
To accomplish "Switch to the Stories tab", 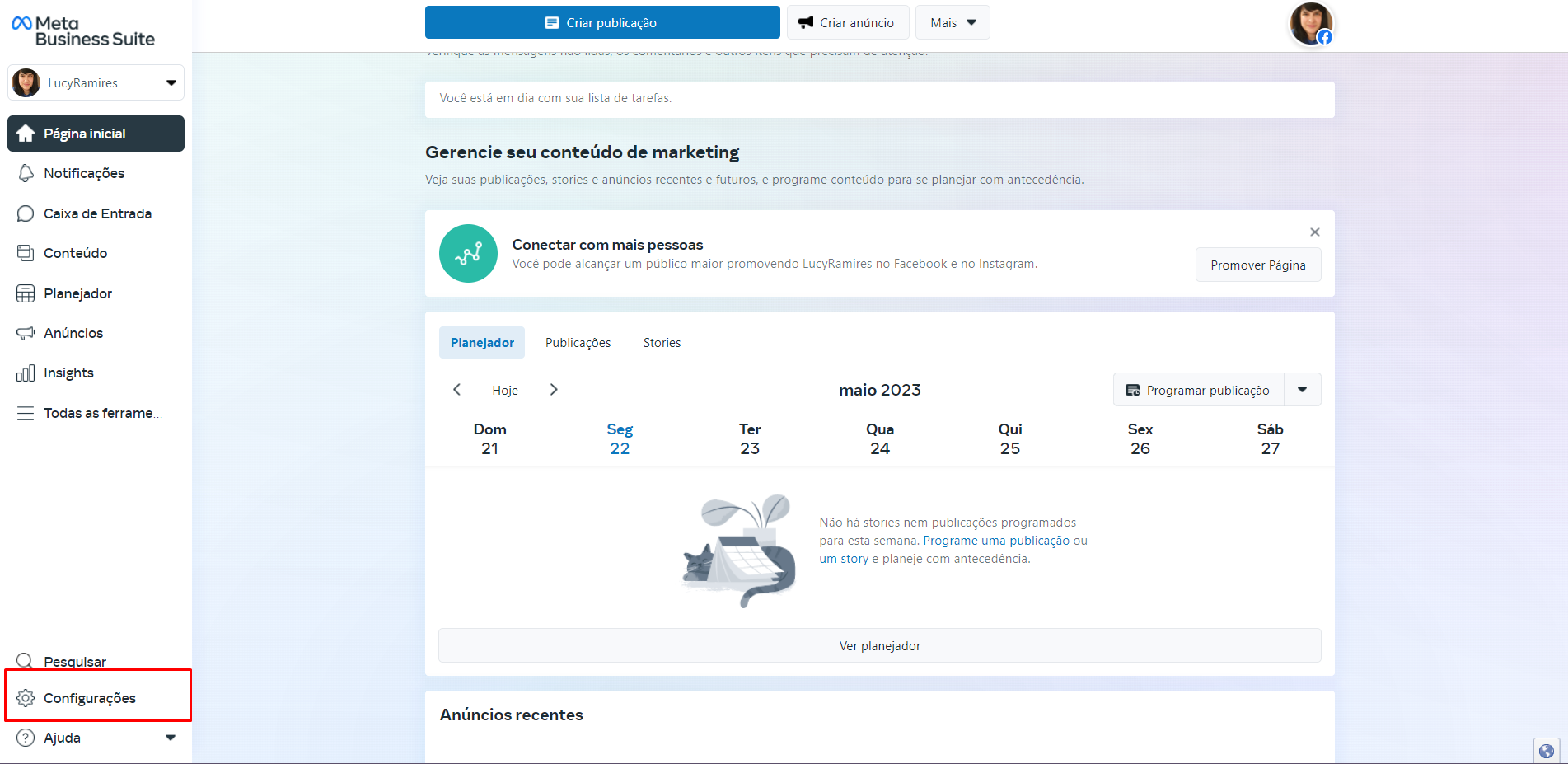I will [x=662, y=343].
